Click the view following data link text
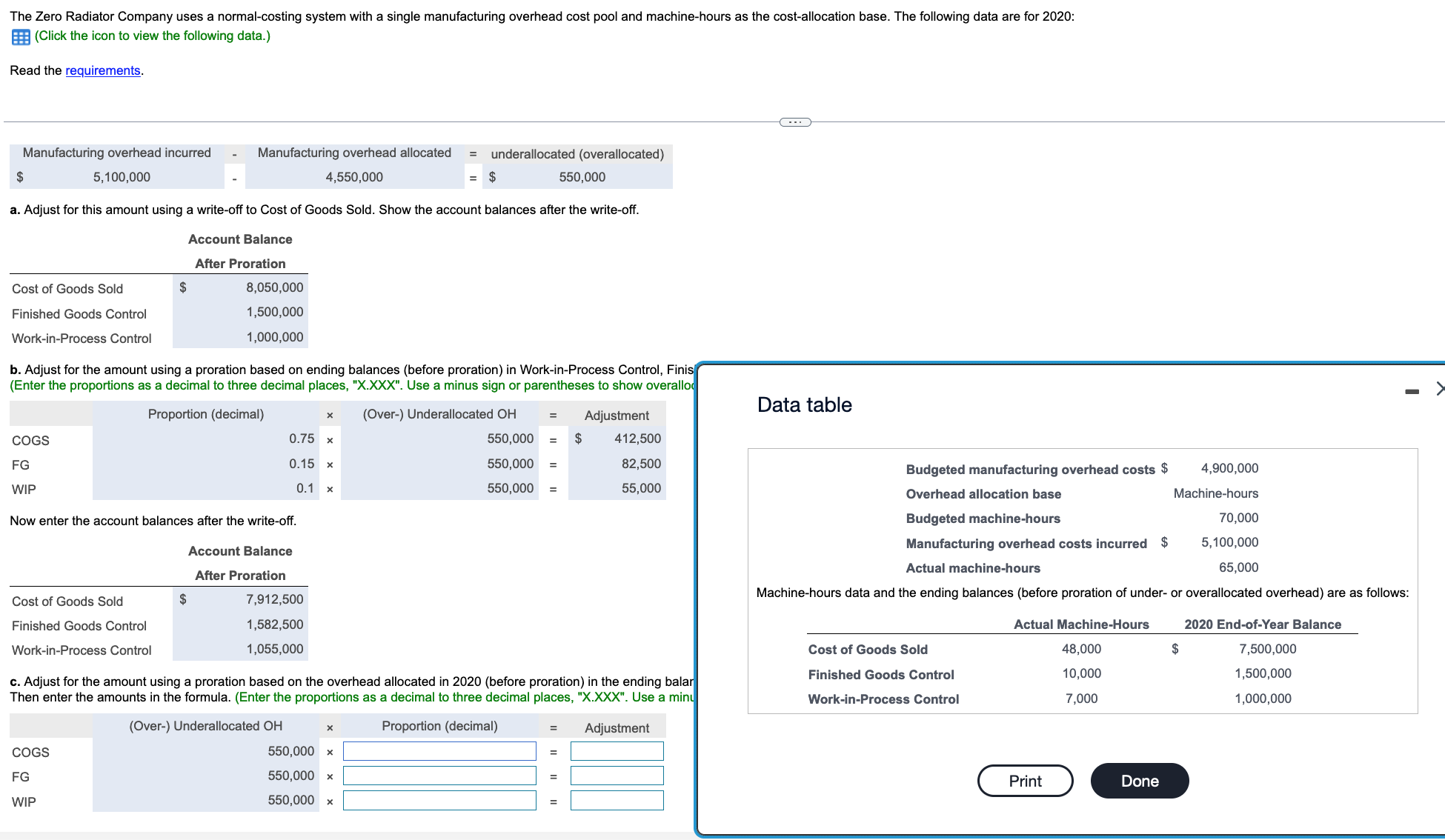The height and width of the screenshot is (840, 1445). 153,36
